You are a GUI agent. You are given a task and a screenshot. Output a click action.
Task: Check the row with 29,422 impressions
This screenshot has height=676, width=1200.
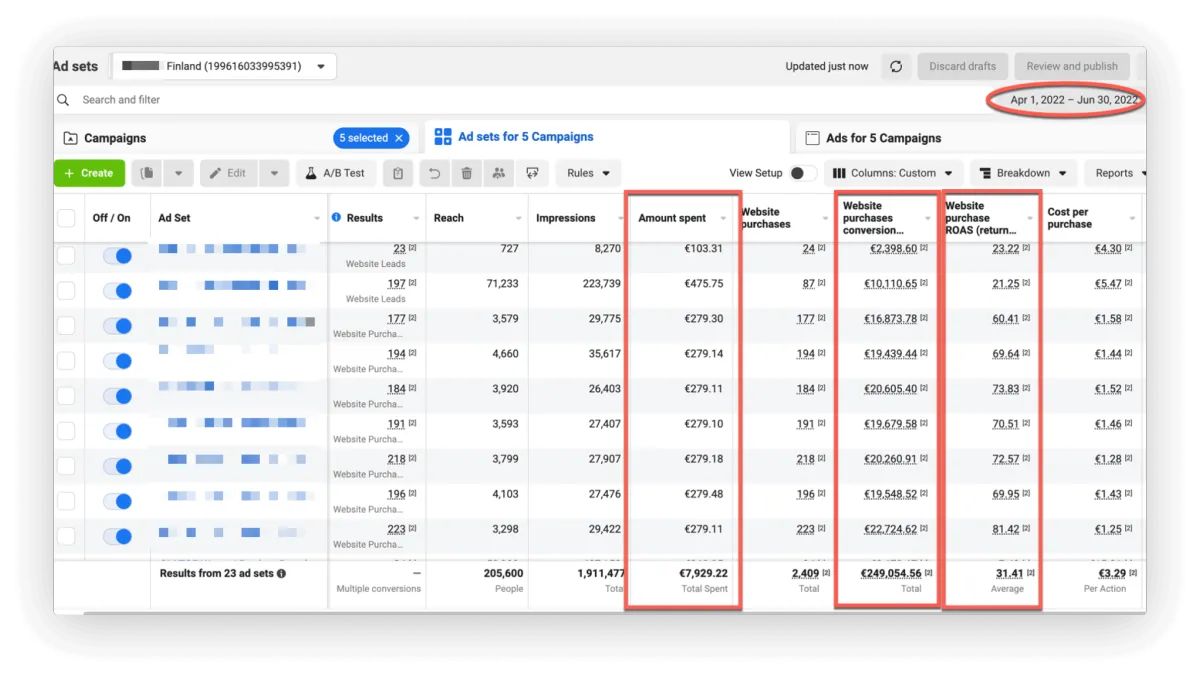click(66, 536)
